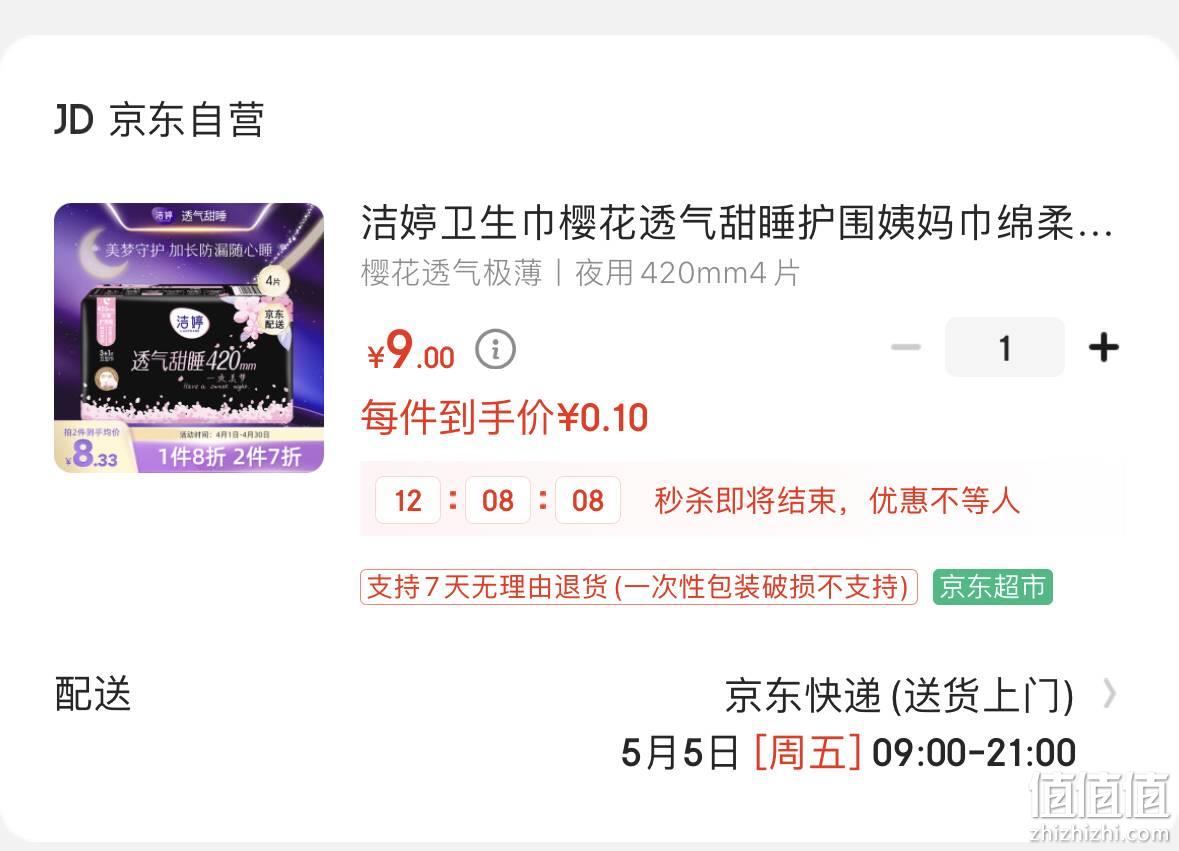1179x851 pixels.
Task: Increase quantity with the plus button
Action: tap(1103, 348)
